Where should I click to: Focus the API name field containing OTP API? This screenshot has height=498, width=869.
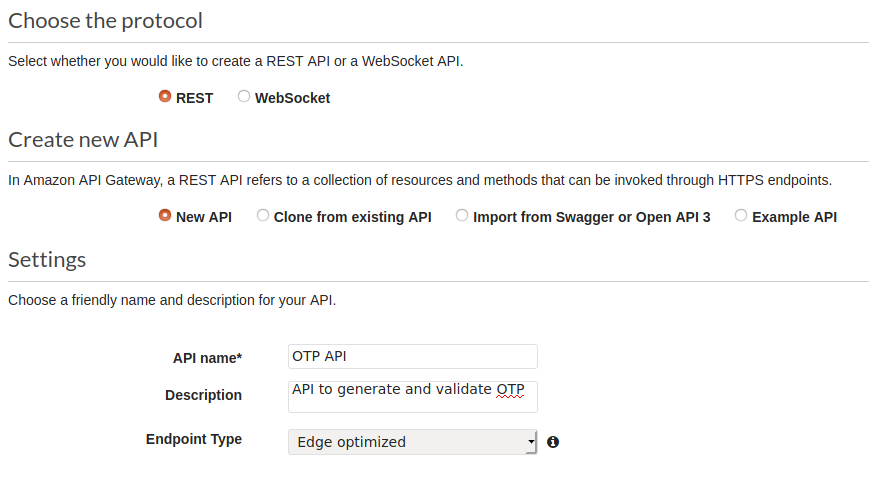click(x=412, y=356)
